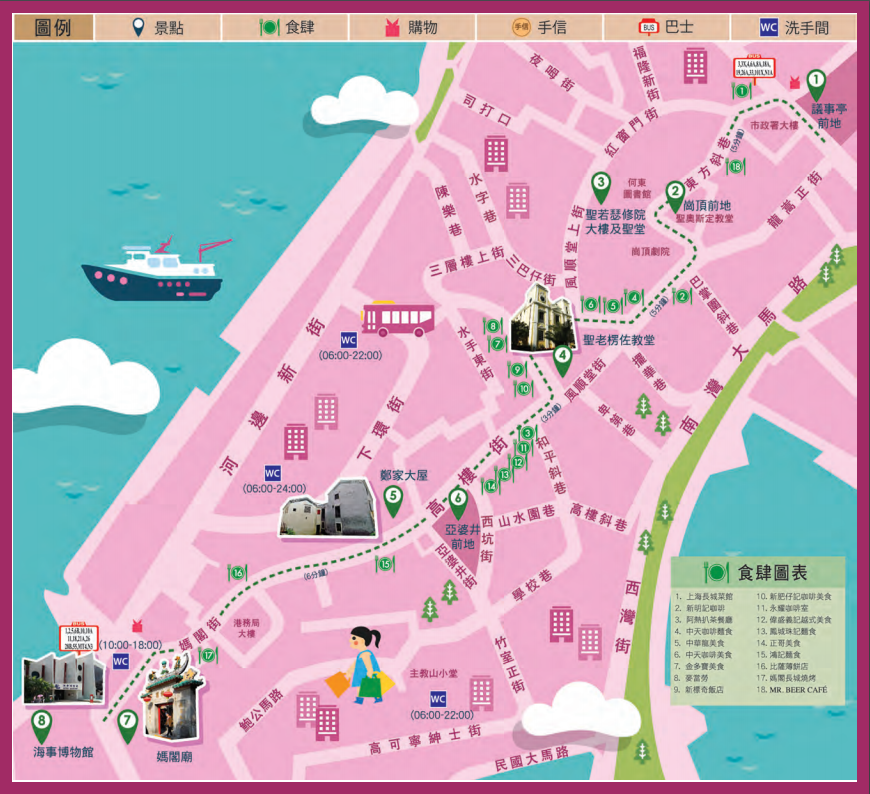The height and width of the screenshot is (794, 870).
Task: Select restaurant marker 15 near 亞婆井前地
Action: click(x=386, y=565)
